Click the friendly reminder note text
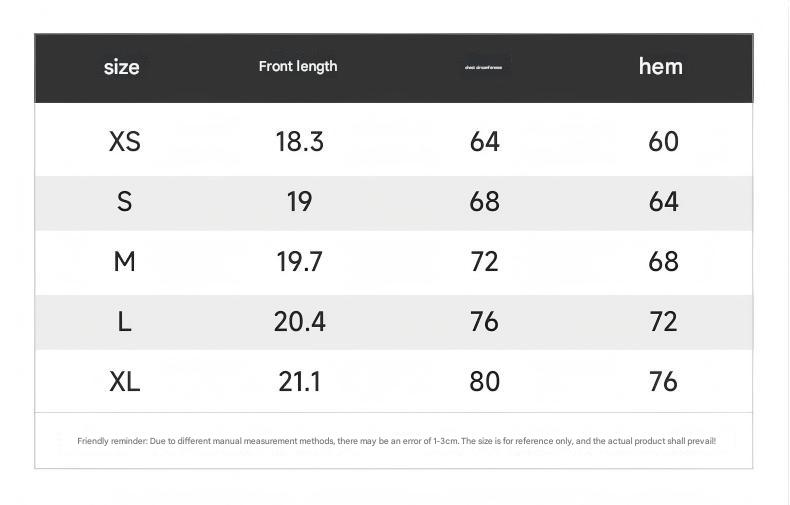 coord(396,440)
